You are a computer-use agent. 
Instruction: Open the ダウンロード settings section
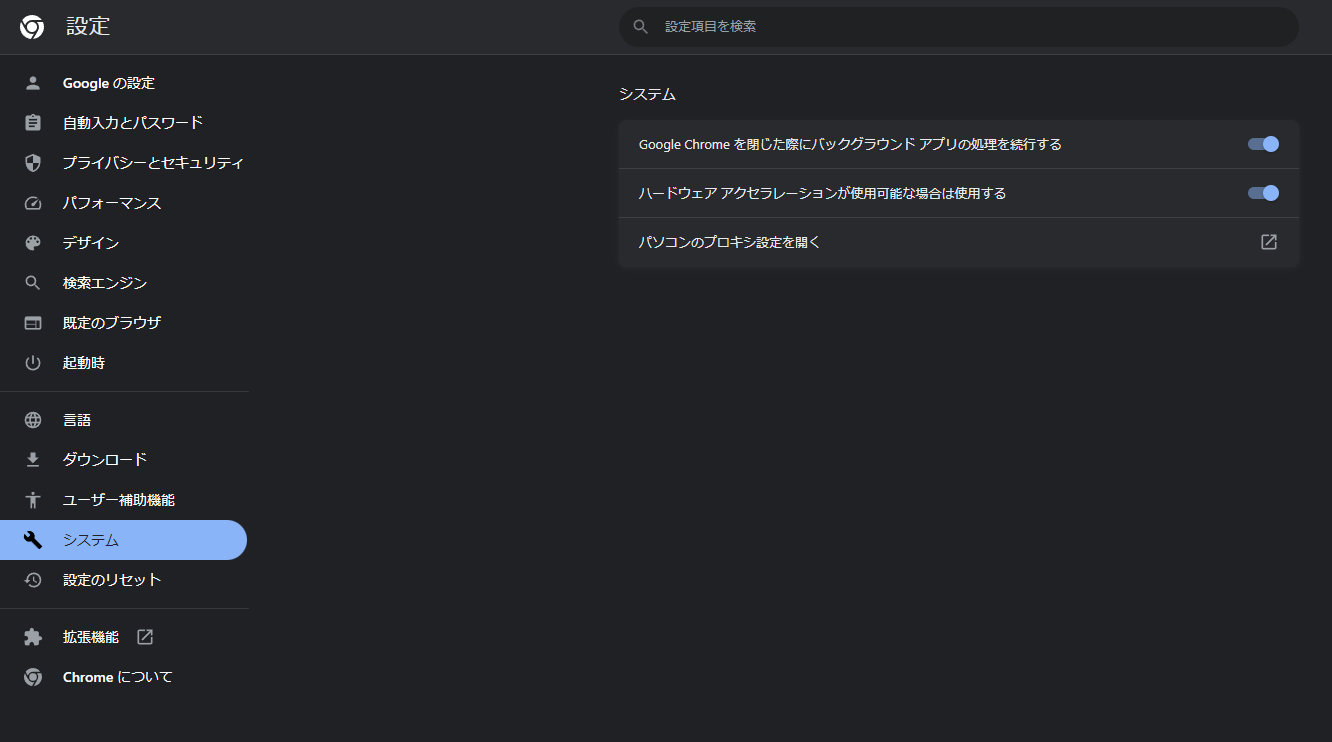(x=106, y=459)
